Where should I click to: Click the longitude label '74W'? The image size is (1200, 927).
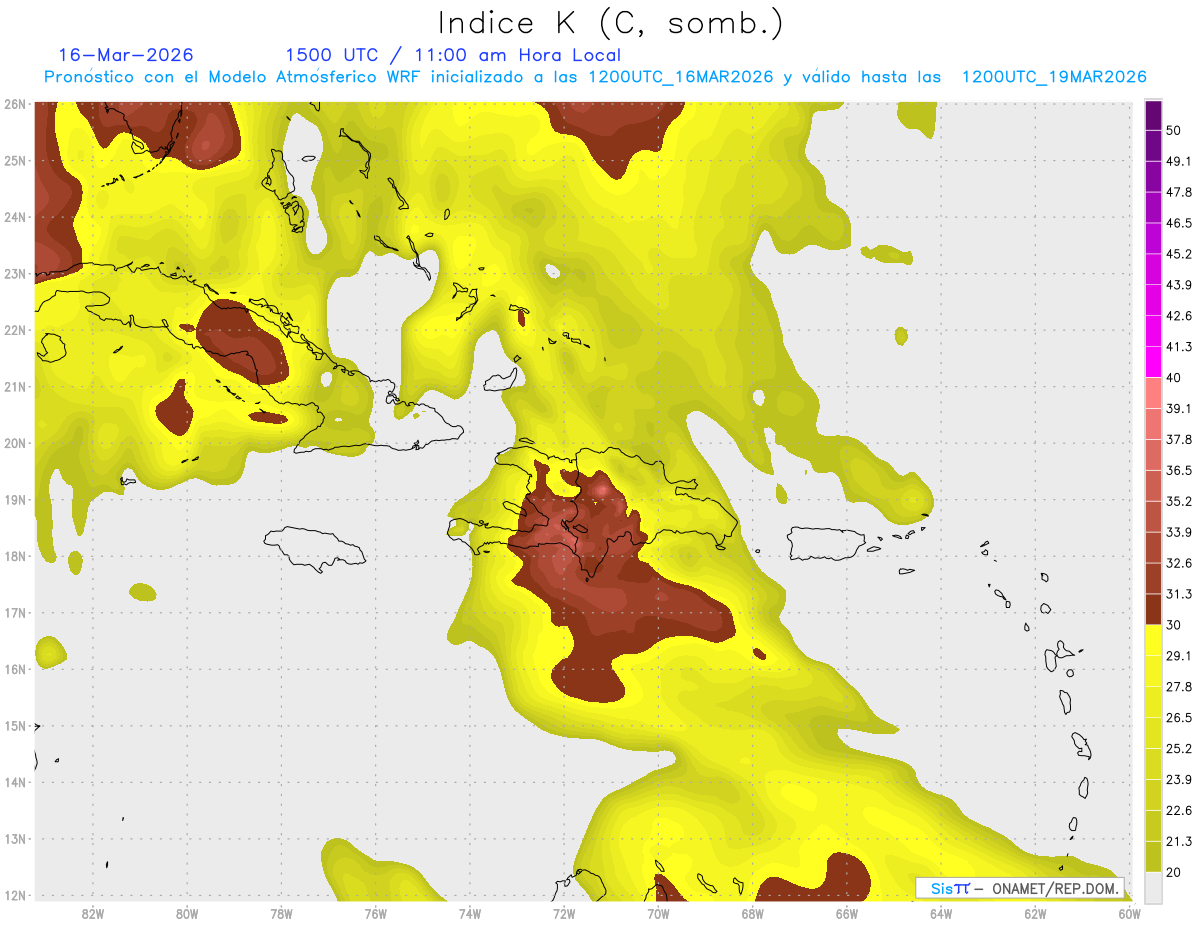470,913
